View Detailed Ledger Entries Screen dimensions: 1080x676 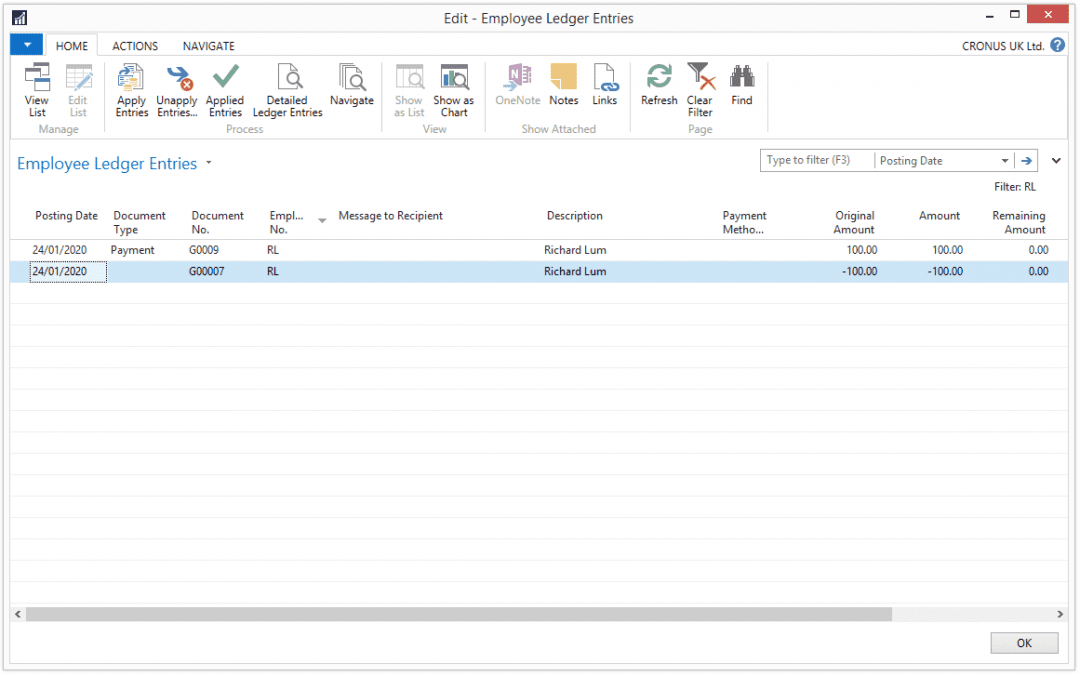(287, 90)
